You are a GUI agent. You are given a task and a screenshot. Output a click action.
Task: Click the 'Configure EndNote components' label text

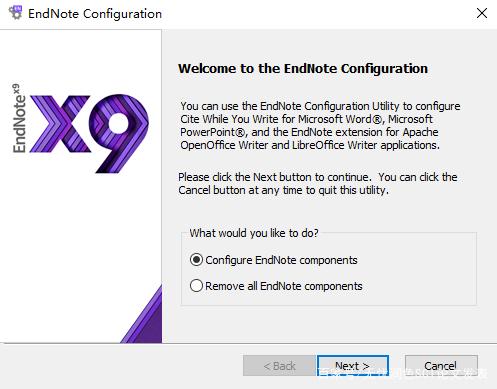point(281,260)
